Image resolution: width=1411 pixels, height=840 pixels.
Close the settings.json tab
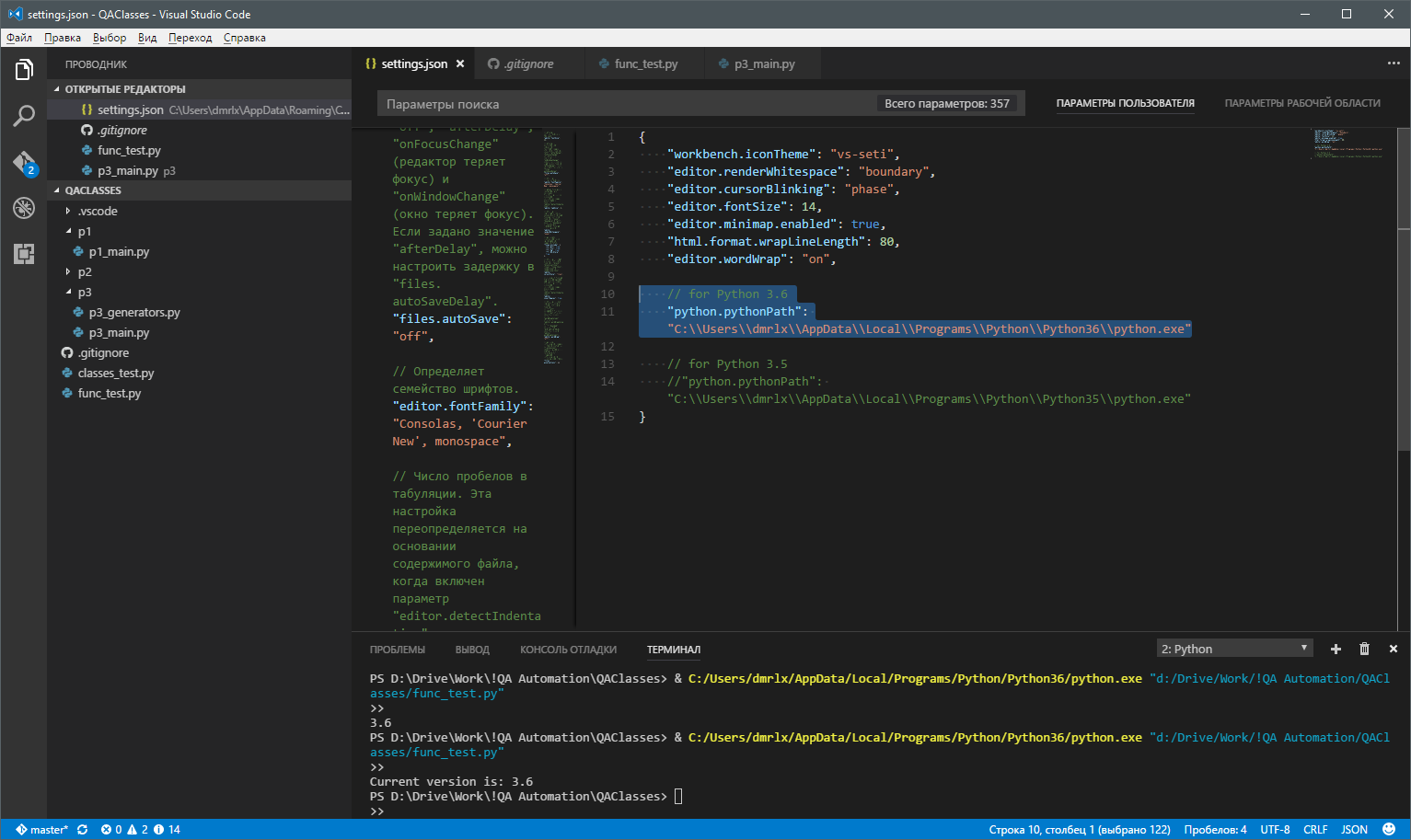pyautogui.click(x=460, y=63)
